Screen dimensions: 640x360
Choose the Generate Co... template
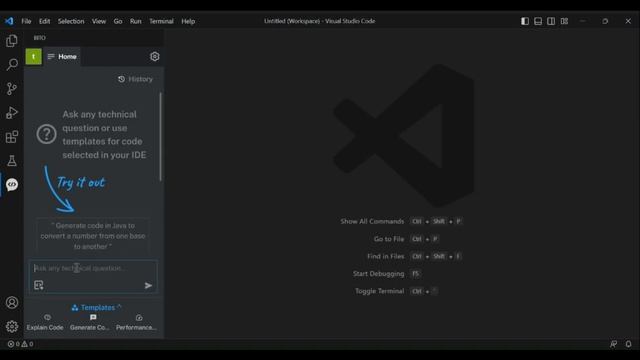90,322
